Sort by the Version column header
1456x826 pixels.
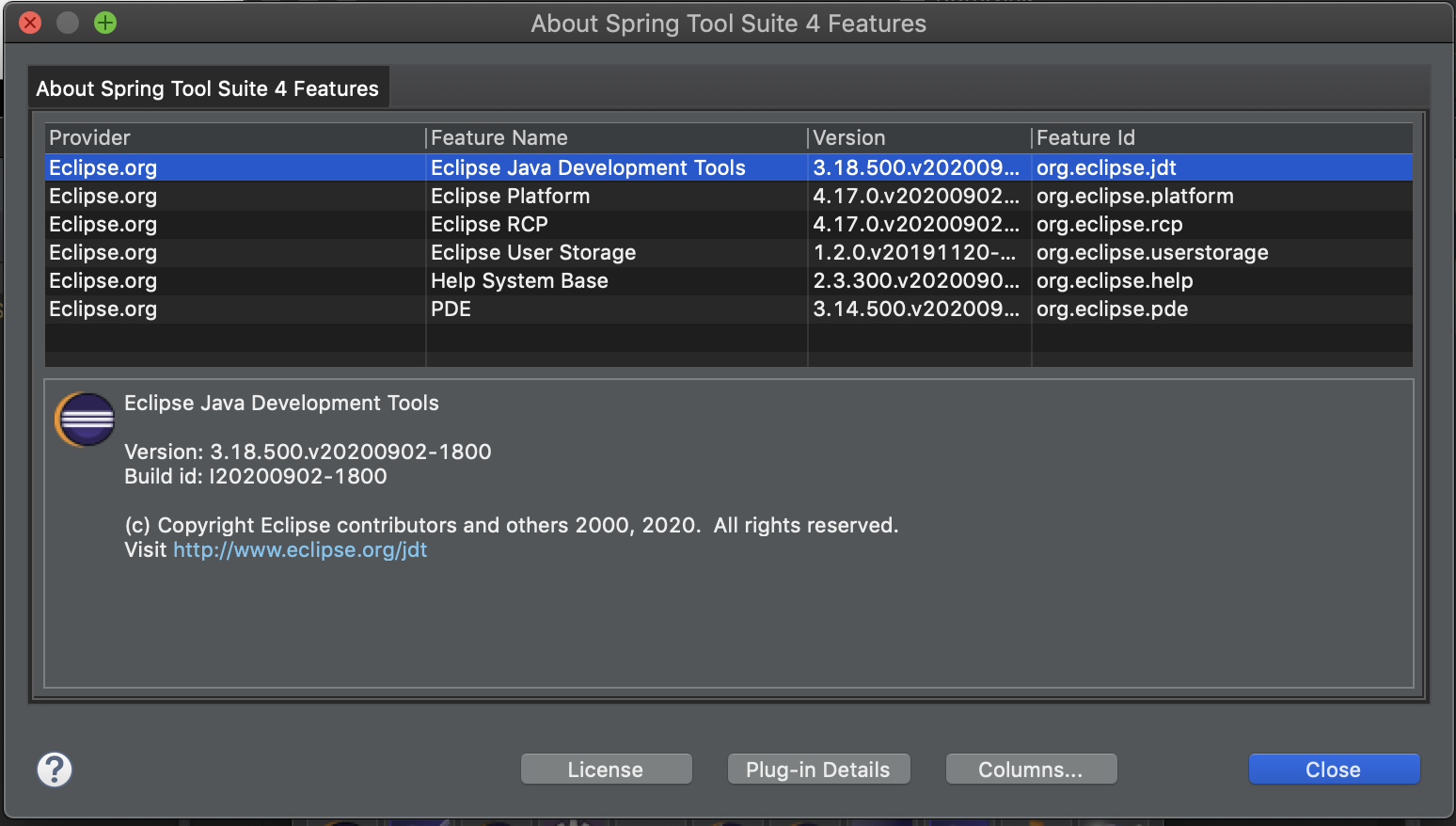tap(920, 138)
